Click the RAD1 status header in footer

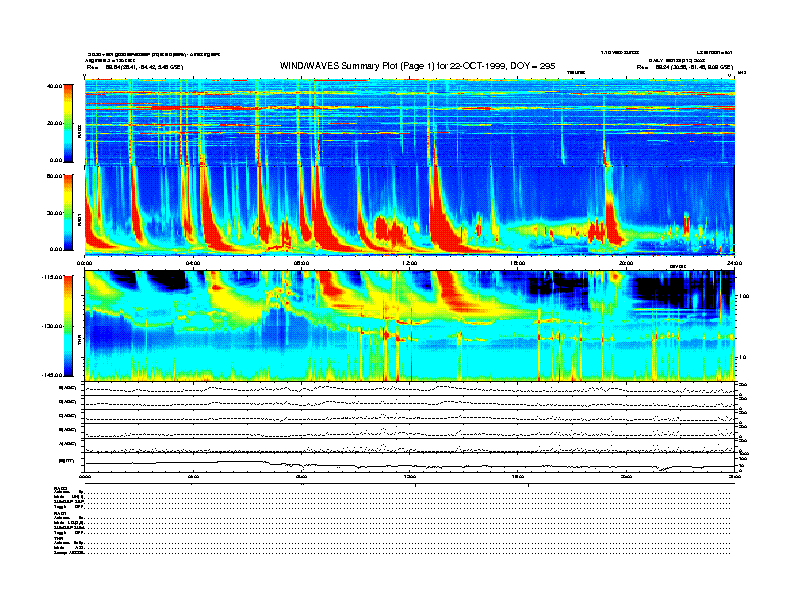click(x=61, y=514)
